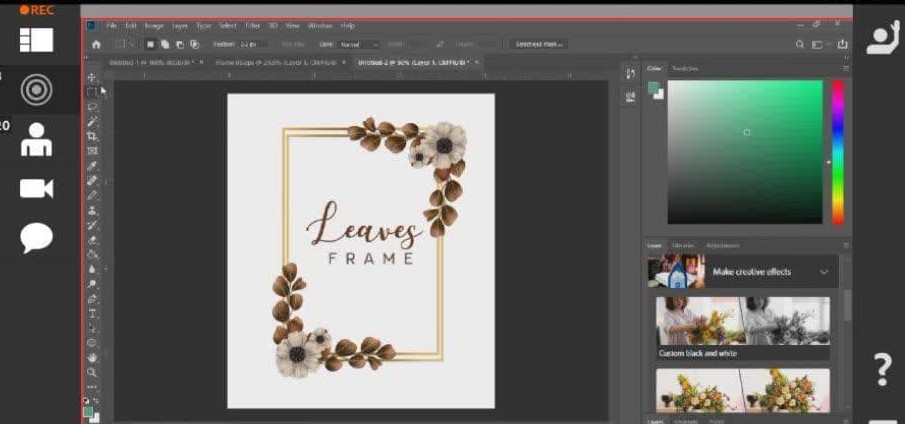Swap foreground and background colors

tap(96, 400)
